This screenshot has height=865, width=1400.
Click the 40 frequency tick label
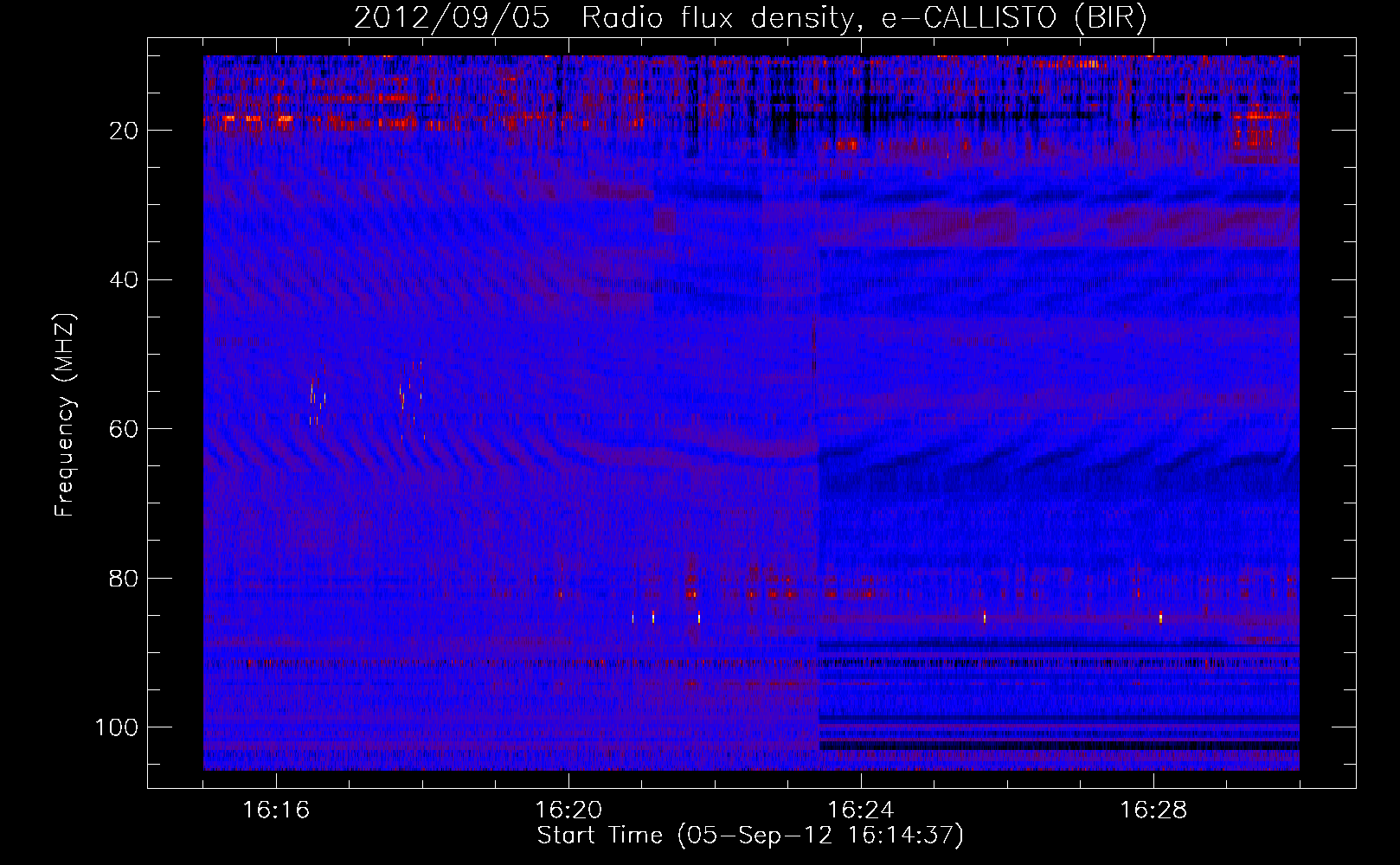coord(124,280)
